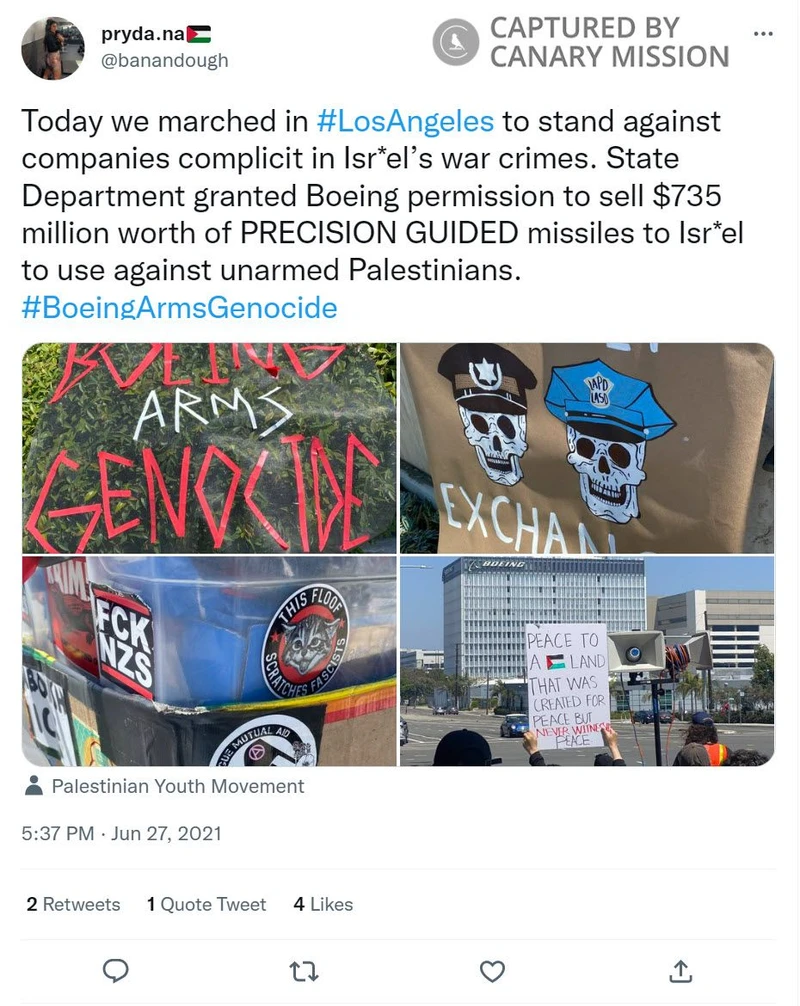View the 1 Quote Tweet list
The height and width of the screenshot is (1006, 800).
pos(206,904)
